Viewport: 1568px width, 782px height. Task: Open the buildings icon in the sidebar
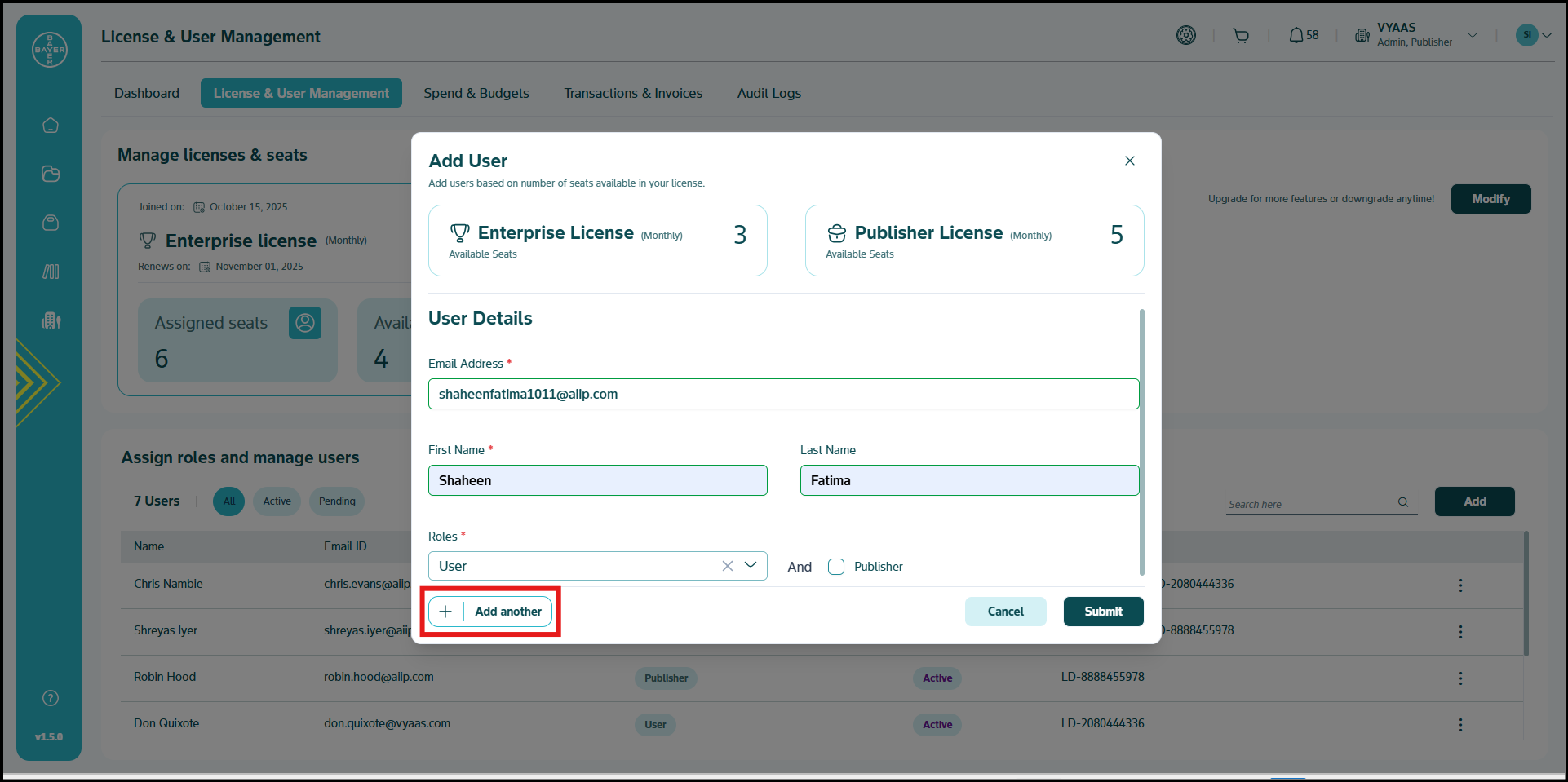(51, 320)
